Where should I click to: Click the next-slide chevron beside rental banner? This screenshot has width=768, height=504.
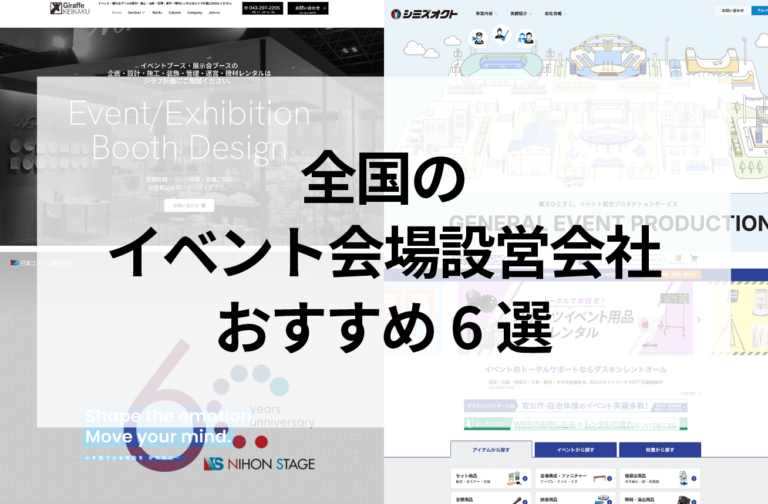pos(699,319)
